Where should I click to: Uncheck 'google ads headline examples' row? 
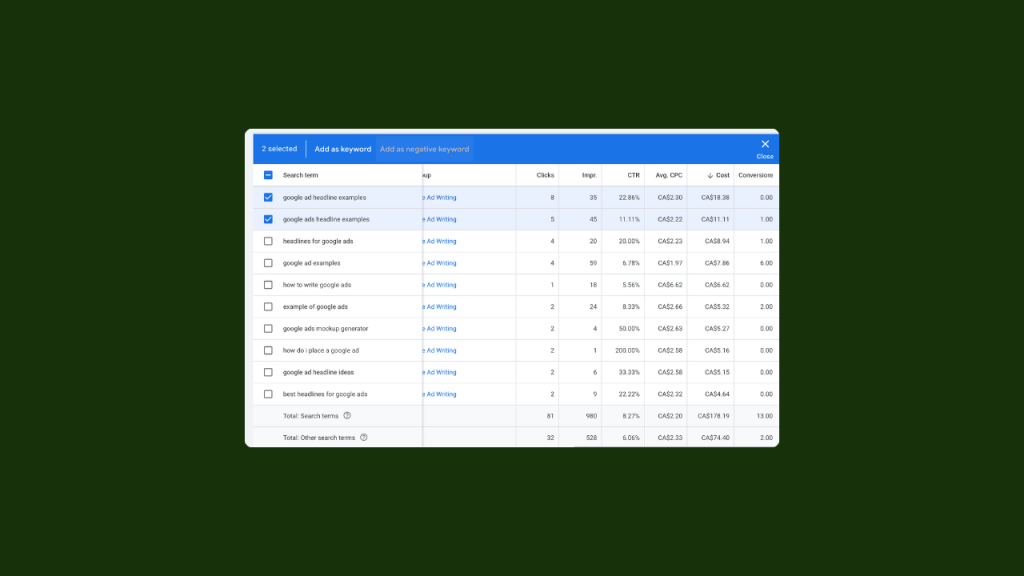[268, 219]
